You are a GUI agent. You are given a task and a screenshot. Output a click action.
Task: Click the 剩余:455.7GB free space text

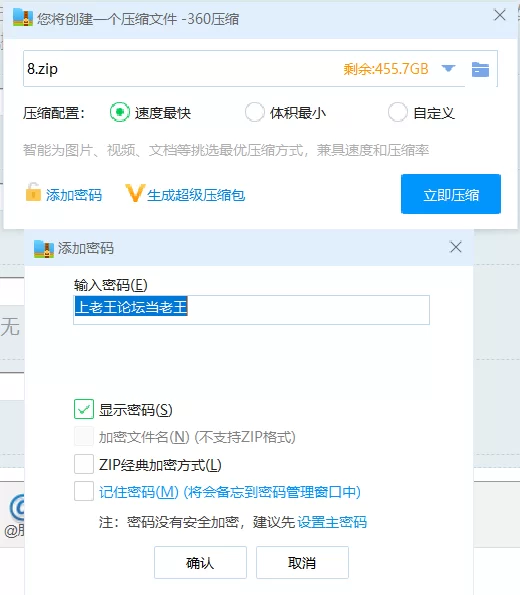(x=386, y=69)
